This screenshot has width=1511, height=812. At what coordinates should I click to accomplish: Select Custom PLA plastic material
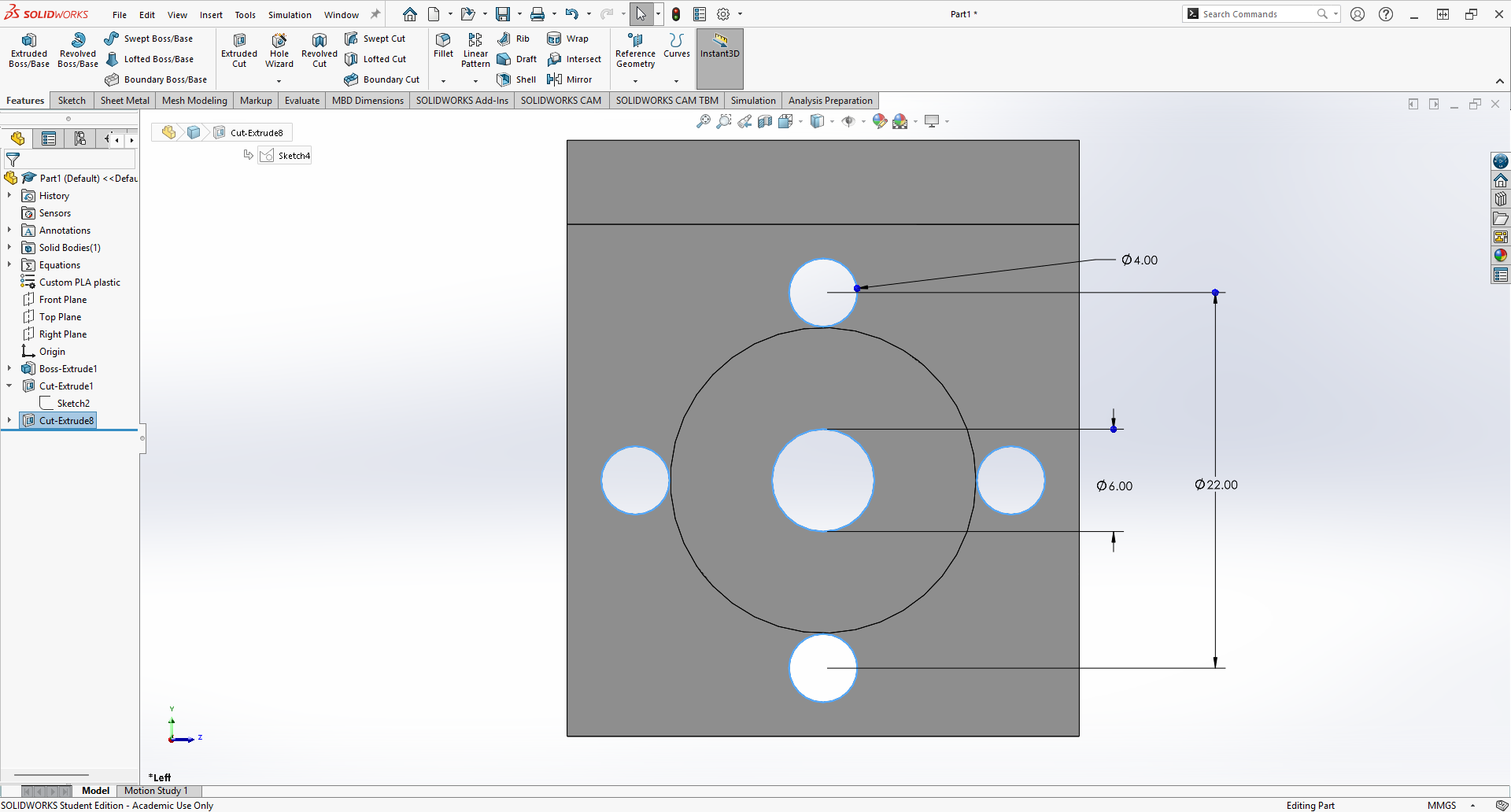(x=79, y=282)
